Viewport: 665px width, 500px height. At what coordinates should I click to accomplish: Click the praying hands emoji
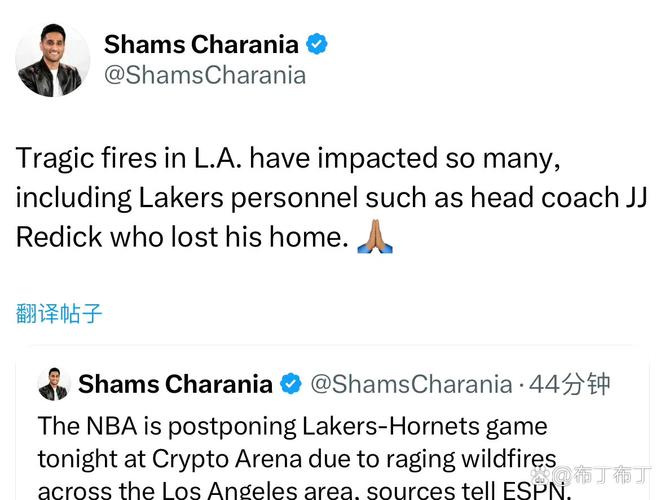click(375, 237)
